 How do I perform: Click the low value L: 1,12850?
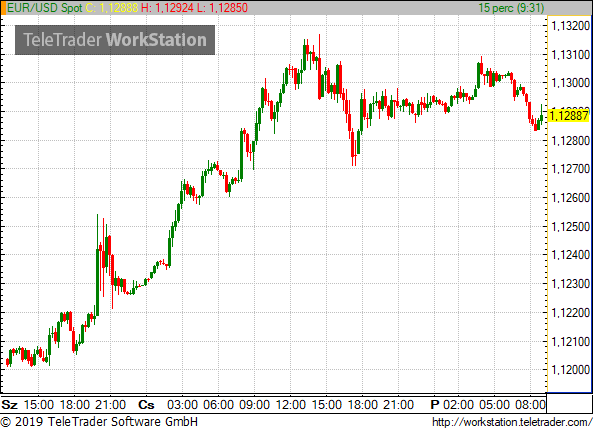coord(222,8)
